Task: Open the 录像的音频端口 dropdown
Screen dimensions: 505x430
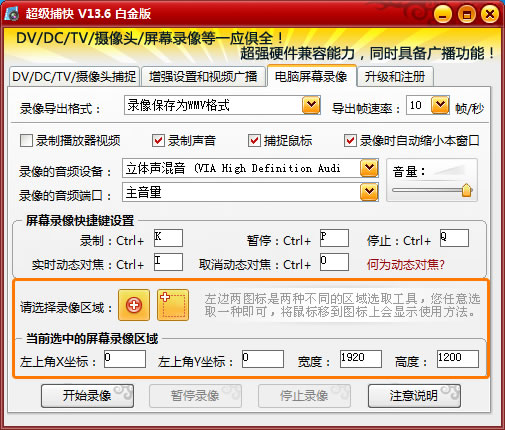Action: 369,192
